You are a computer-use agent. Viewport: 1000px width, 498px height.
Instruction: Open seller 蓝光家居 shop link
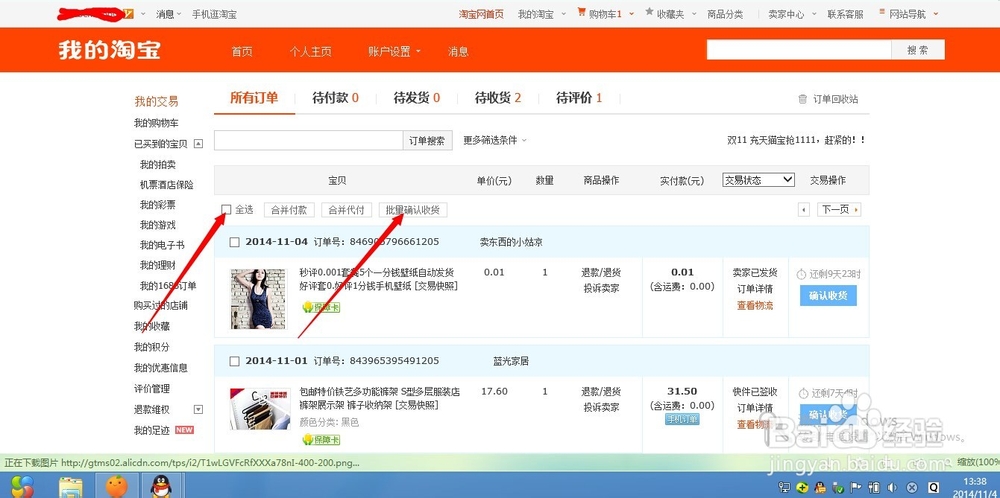pos(511,362)
